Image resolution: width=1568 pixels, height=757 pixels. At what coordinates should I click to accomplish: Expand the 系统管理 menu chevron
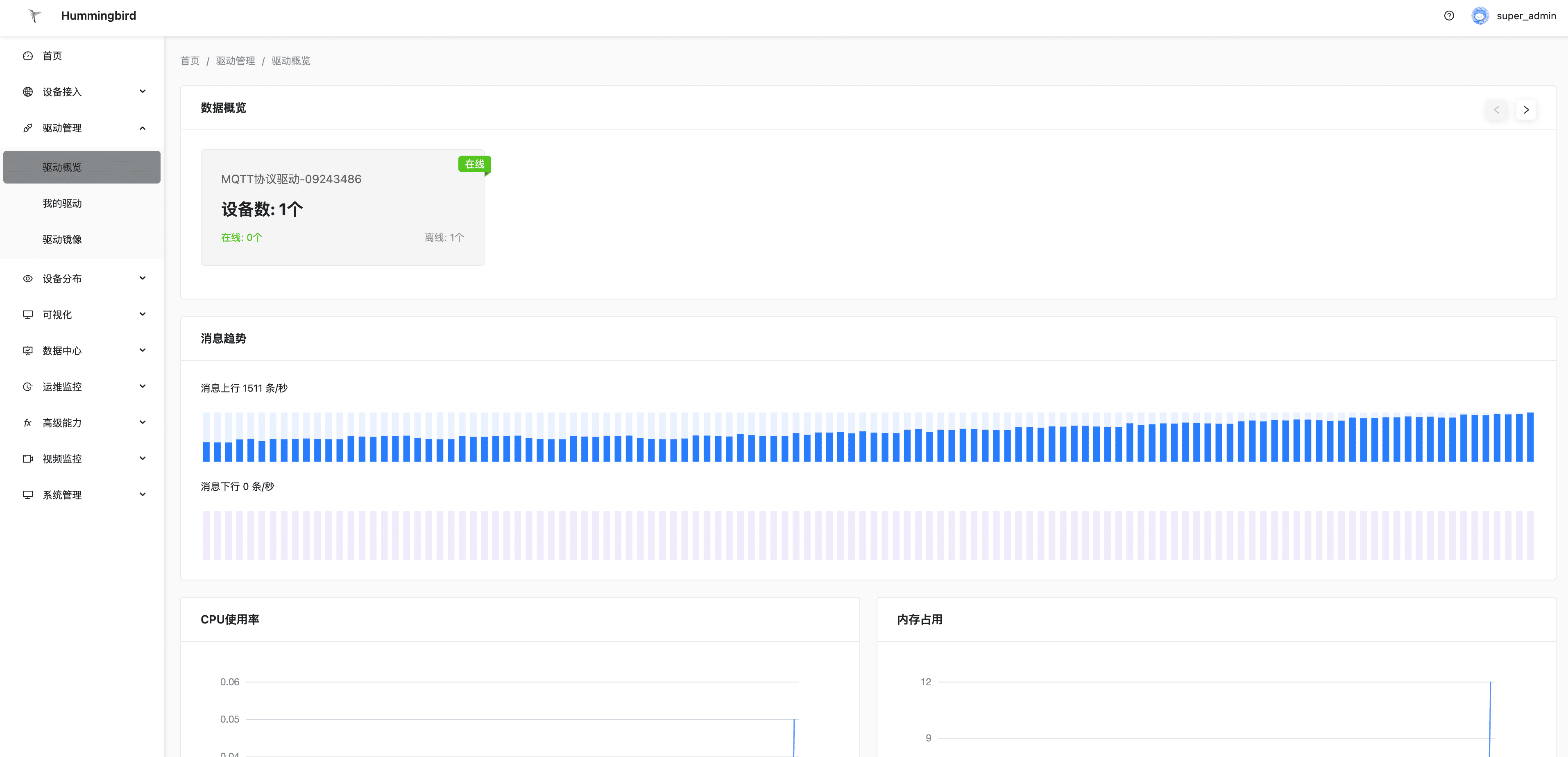tap(143, 495)
